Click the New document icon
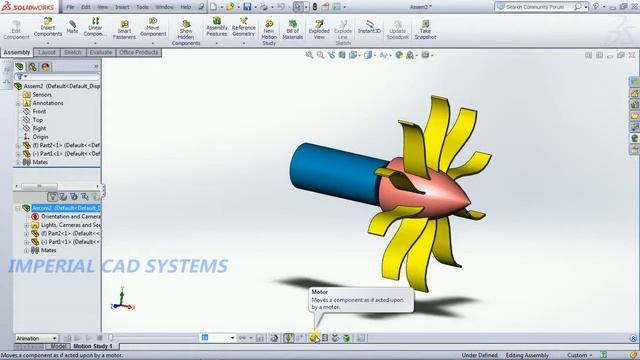 click(x=213, y=7)
